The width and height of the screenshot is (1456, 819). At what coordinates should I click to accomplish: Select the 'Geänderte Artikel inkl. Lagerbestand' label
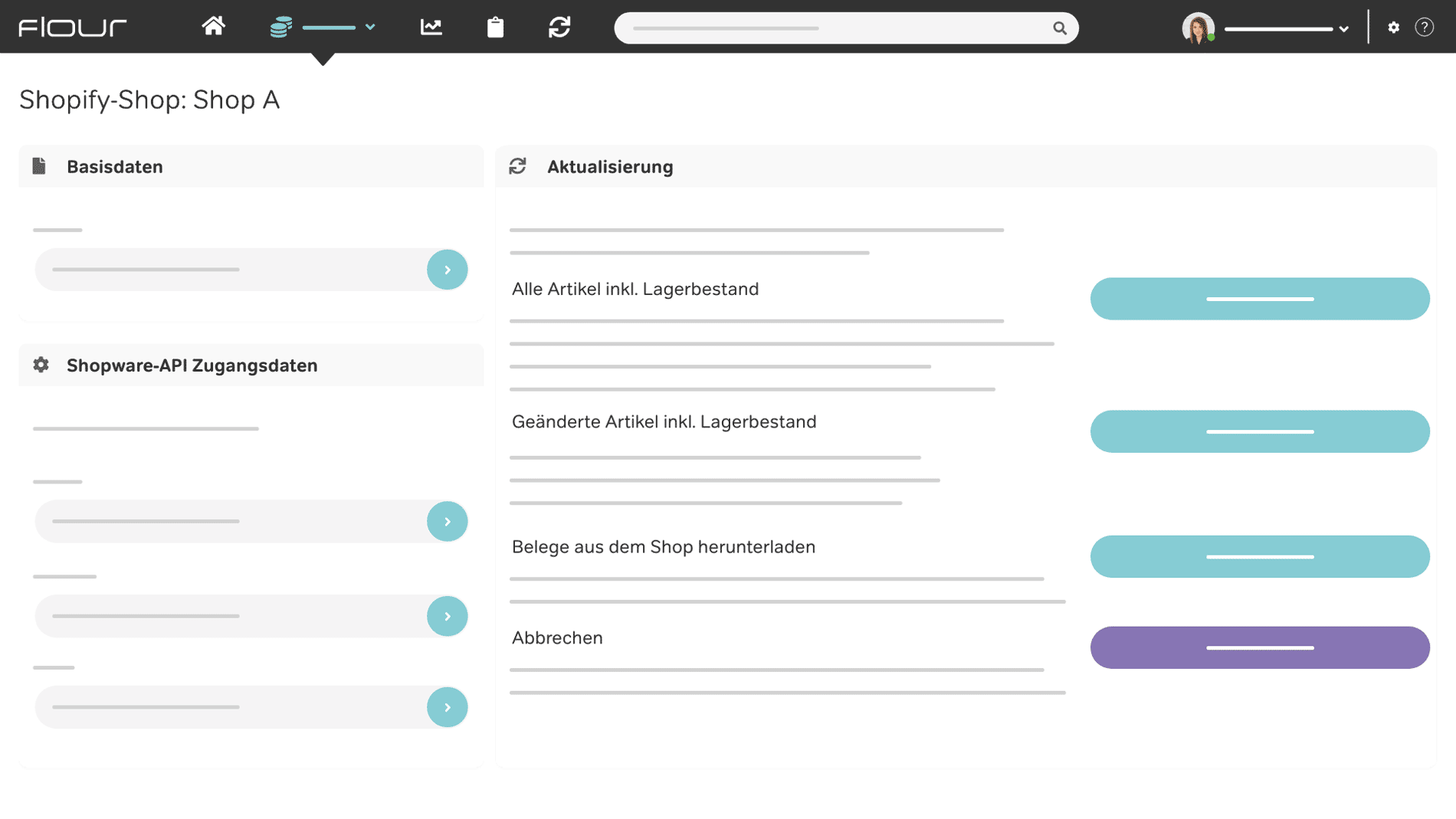click(664, 422)
